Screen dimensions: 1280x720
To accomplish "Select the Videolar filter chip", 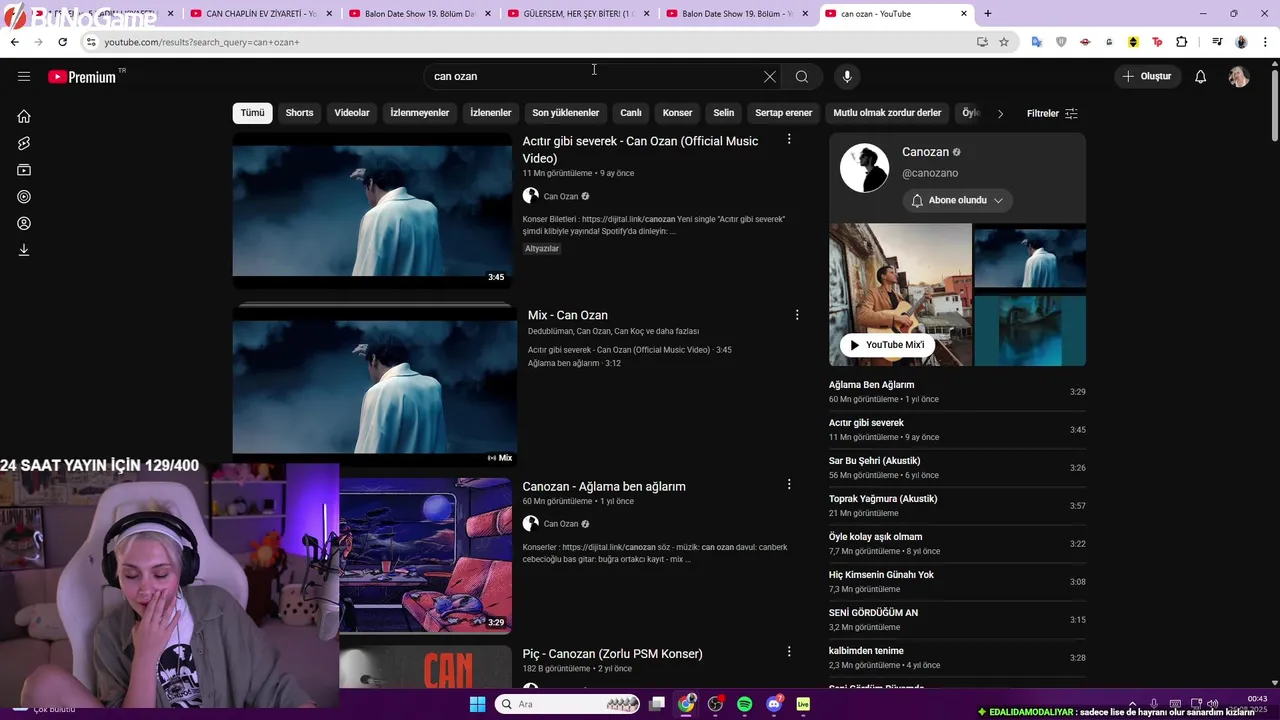I will point(352,113).
